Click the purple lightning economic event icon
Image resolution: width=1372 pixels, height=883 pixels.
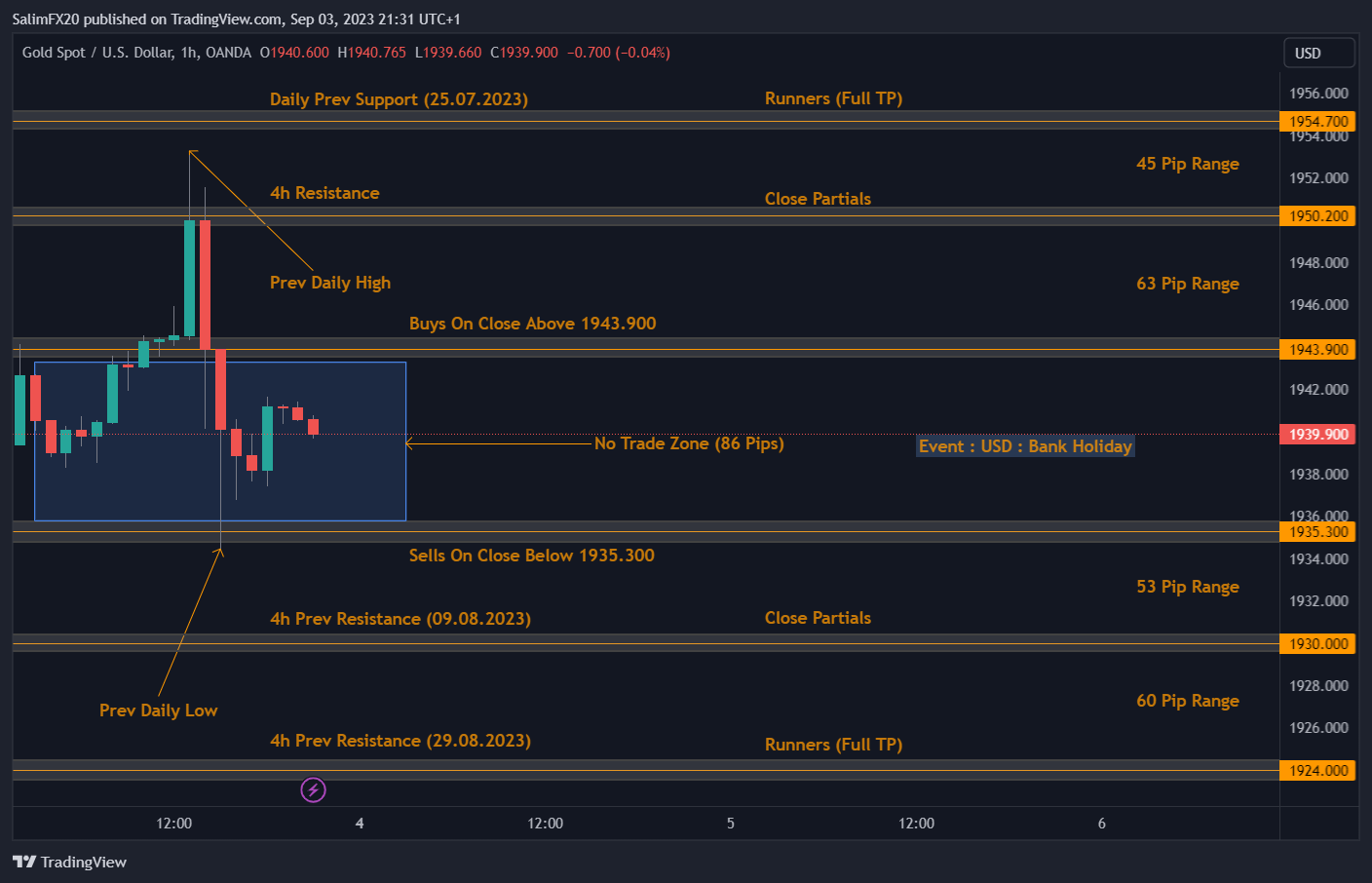313,789
